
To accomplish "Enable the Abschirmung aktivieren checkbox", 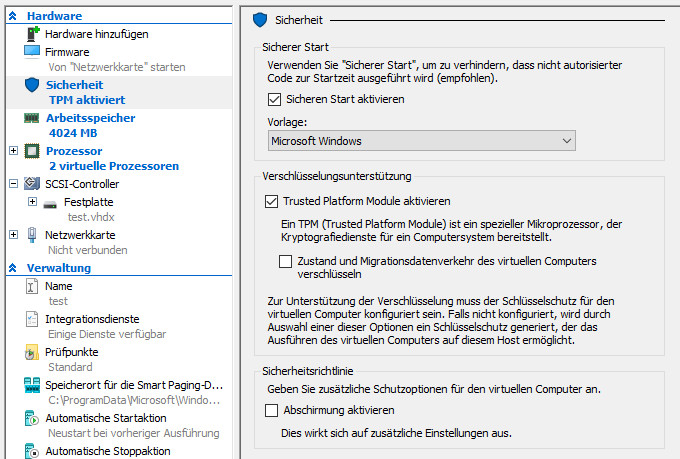I will click(x=271, y=410).
